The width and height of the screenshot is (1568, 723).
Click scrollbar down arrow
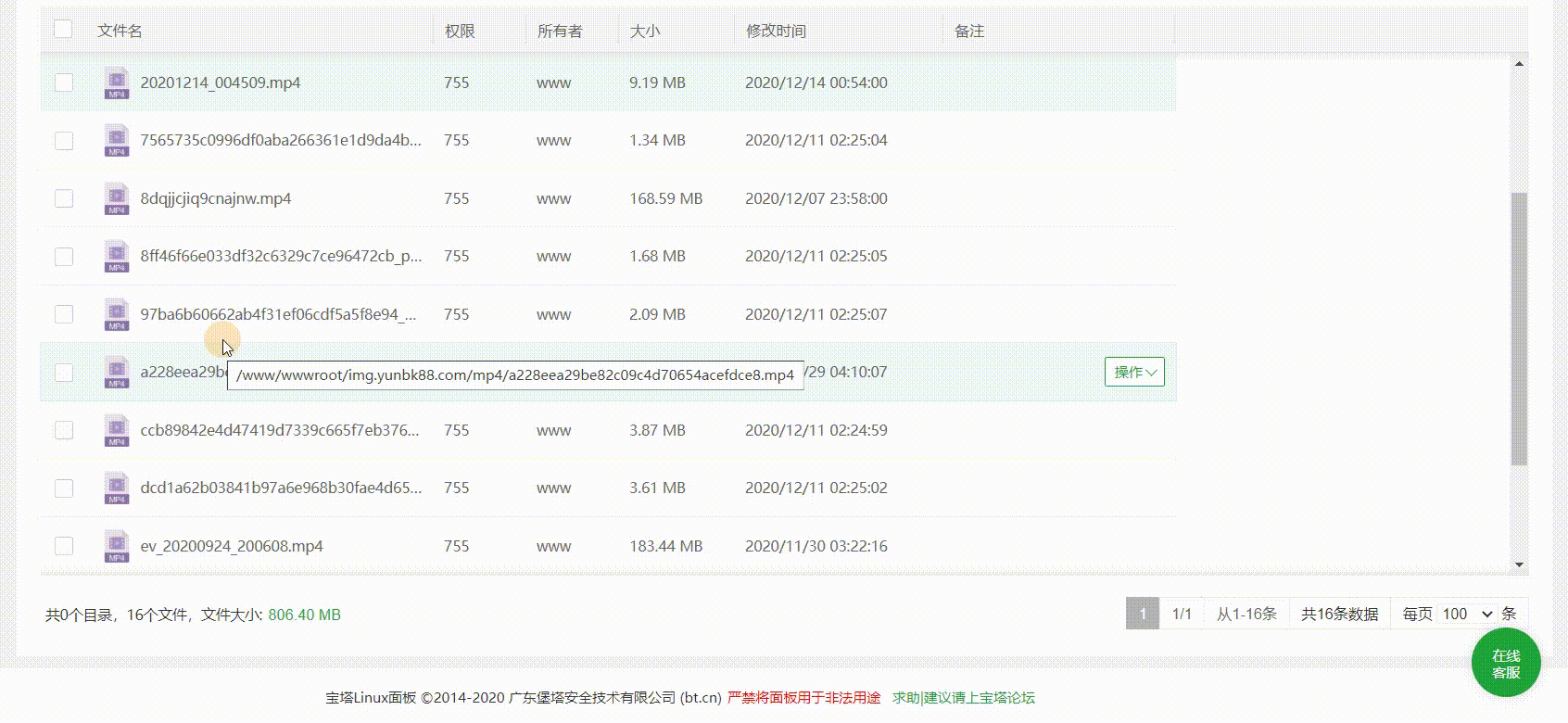click(1519, 564)
